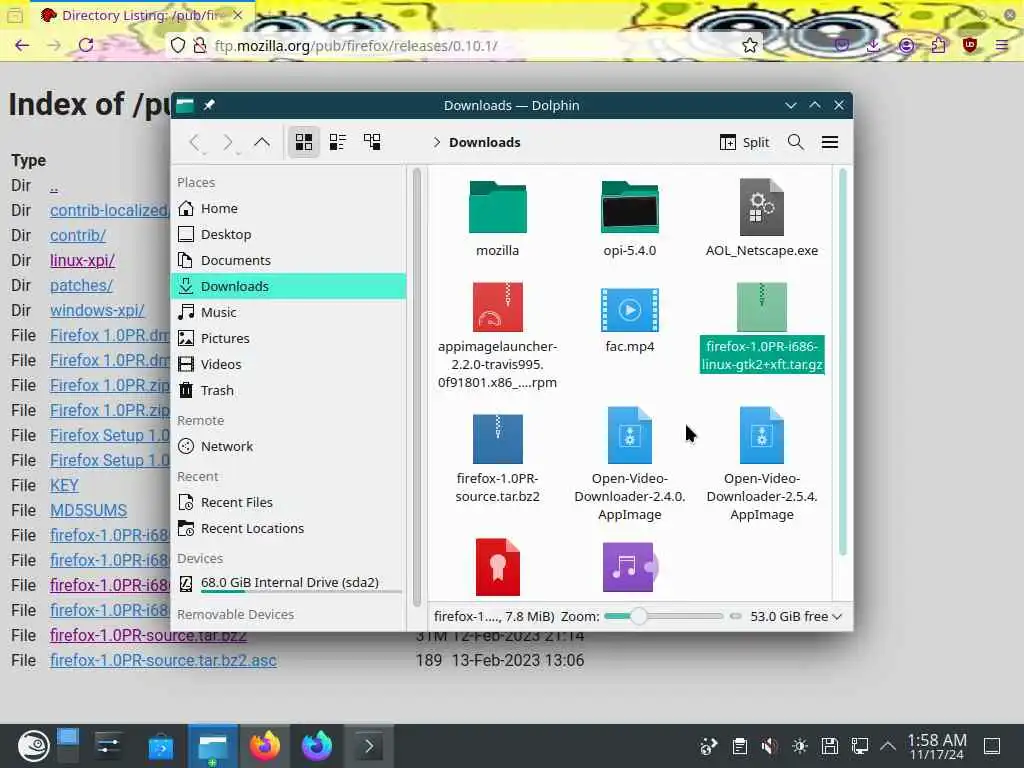Select the red certificate file icon
The width and height of the screenshot is (1024, 768).
pyautogui.click(x=498, y=567)
